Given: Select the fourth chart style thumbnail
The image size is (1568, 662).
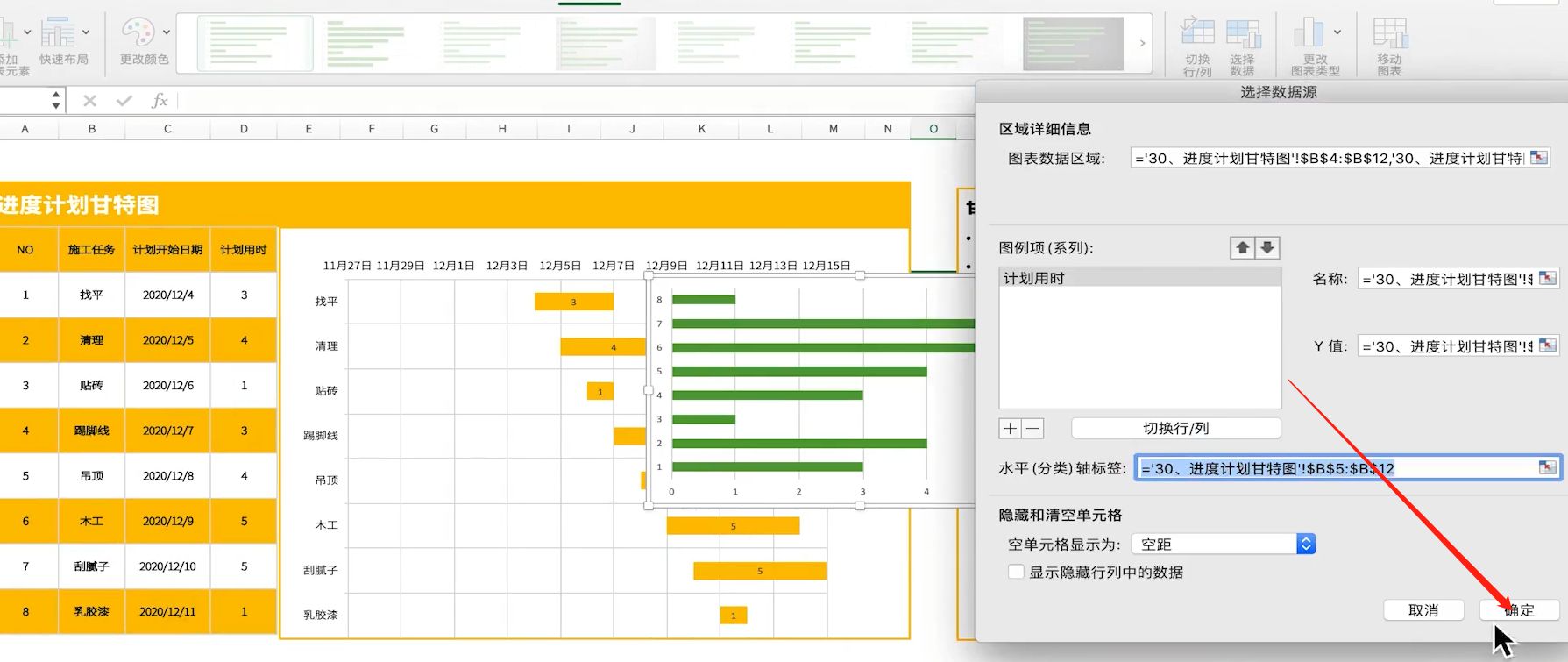Looking at the screenshot, I should click(x=605, y=43).
